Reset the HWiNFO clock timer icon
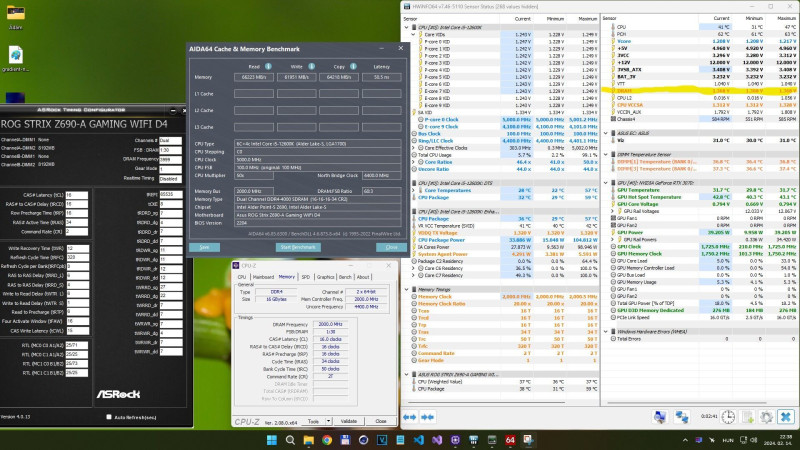This screenshot has width=800, height=450. (728, 417)
